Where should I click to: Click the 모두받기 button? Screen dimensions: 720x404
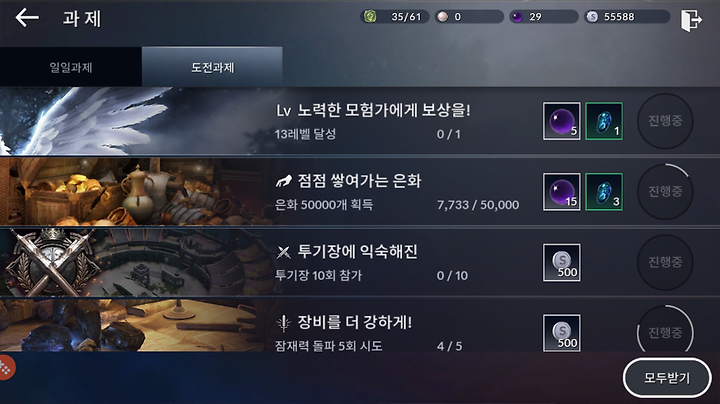click(x=667, y=378)
